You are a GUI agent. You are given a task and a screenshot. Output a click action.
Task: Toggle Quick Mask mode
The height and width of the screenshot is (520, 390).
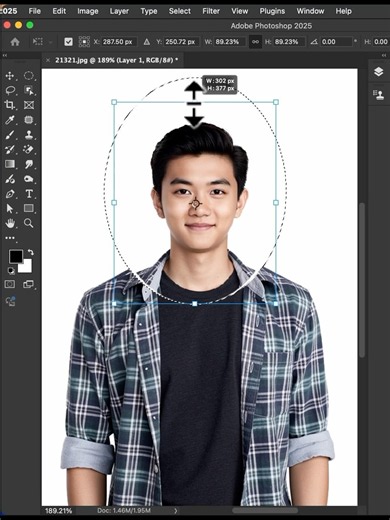[10, 284]
